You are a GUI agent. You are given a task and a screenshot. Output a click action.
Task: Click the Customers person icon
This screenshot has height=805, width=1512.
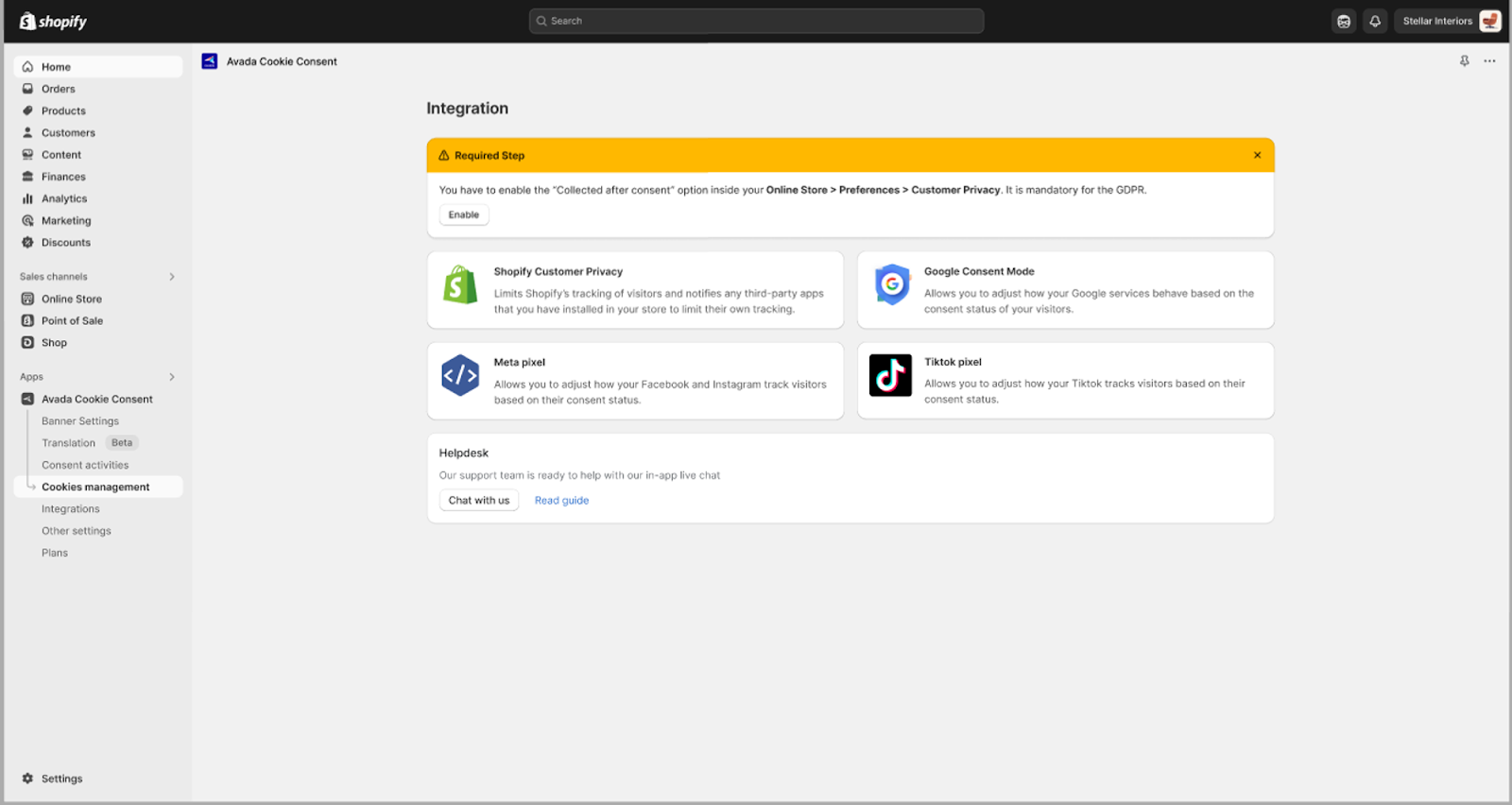pyautogui.click(x=27, y=133)
